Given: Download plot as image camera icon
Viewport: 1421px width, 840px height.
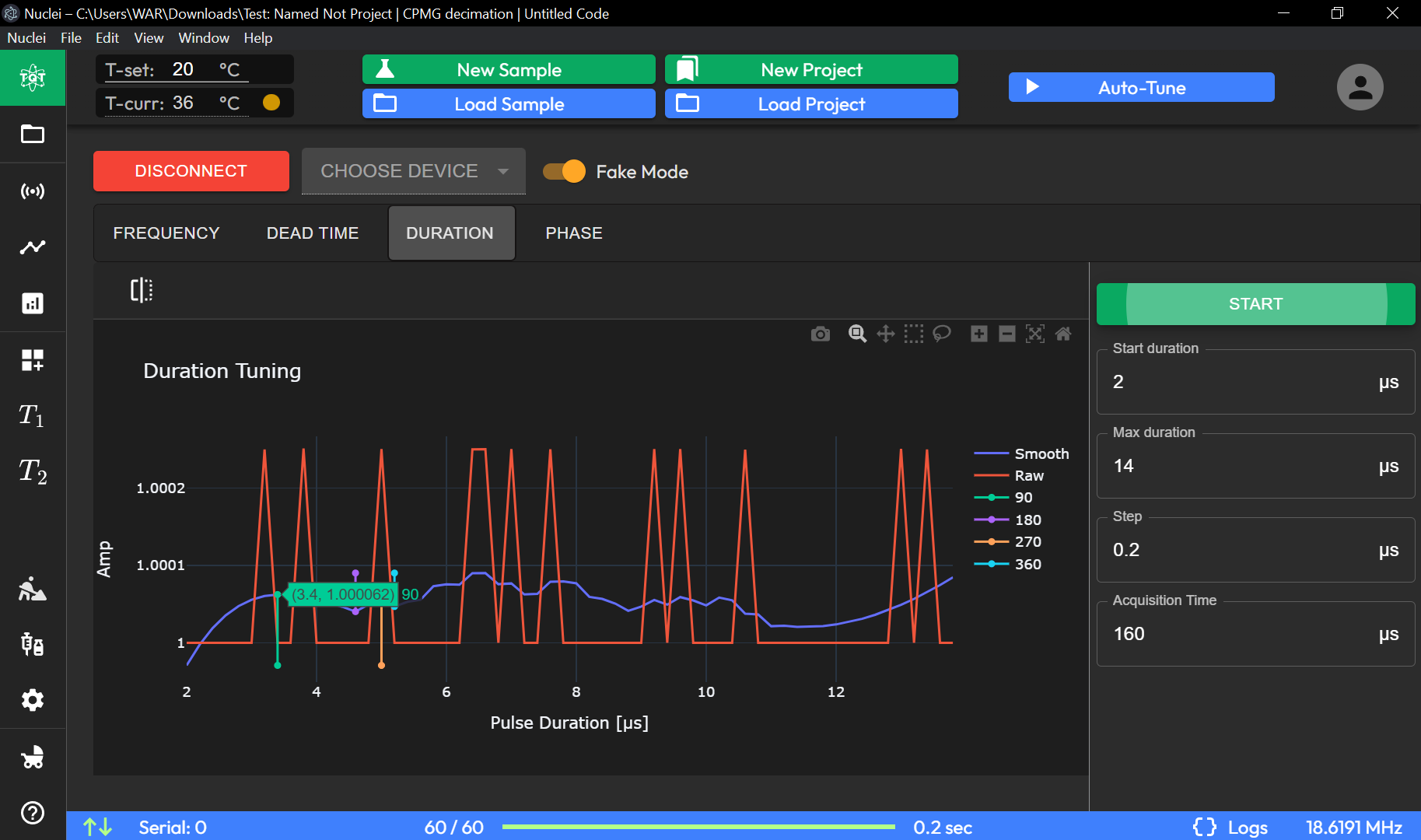Looking at the screenshot, I should (821, 334).
